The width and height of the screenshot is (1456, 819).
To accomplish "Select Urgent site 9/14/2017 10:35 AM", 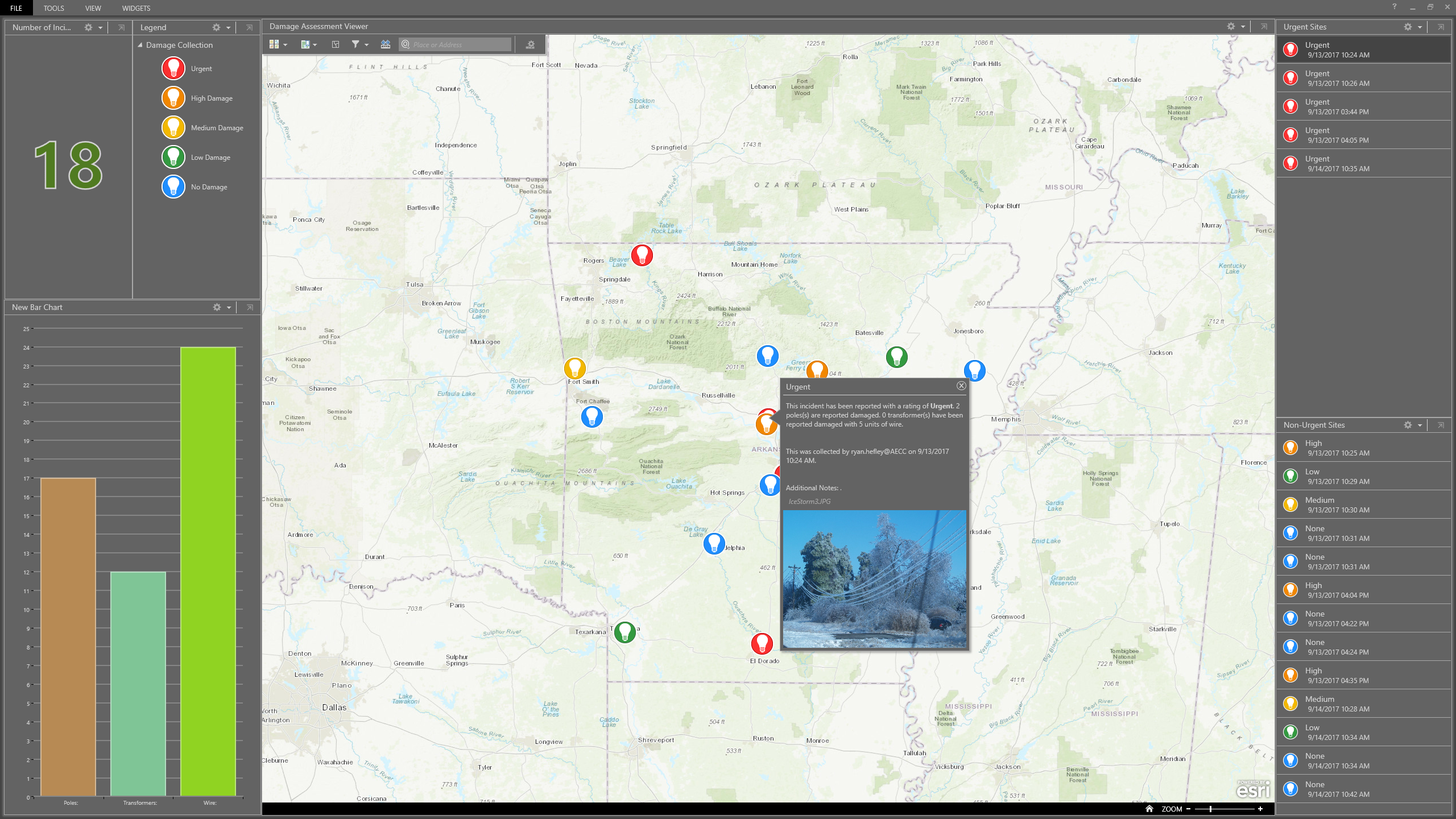I will (x=1363, y=163).
